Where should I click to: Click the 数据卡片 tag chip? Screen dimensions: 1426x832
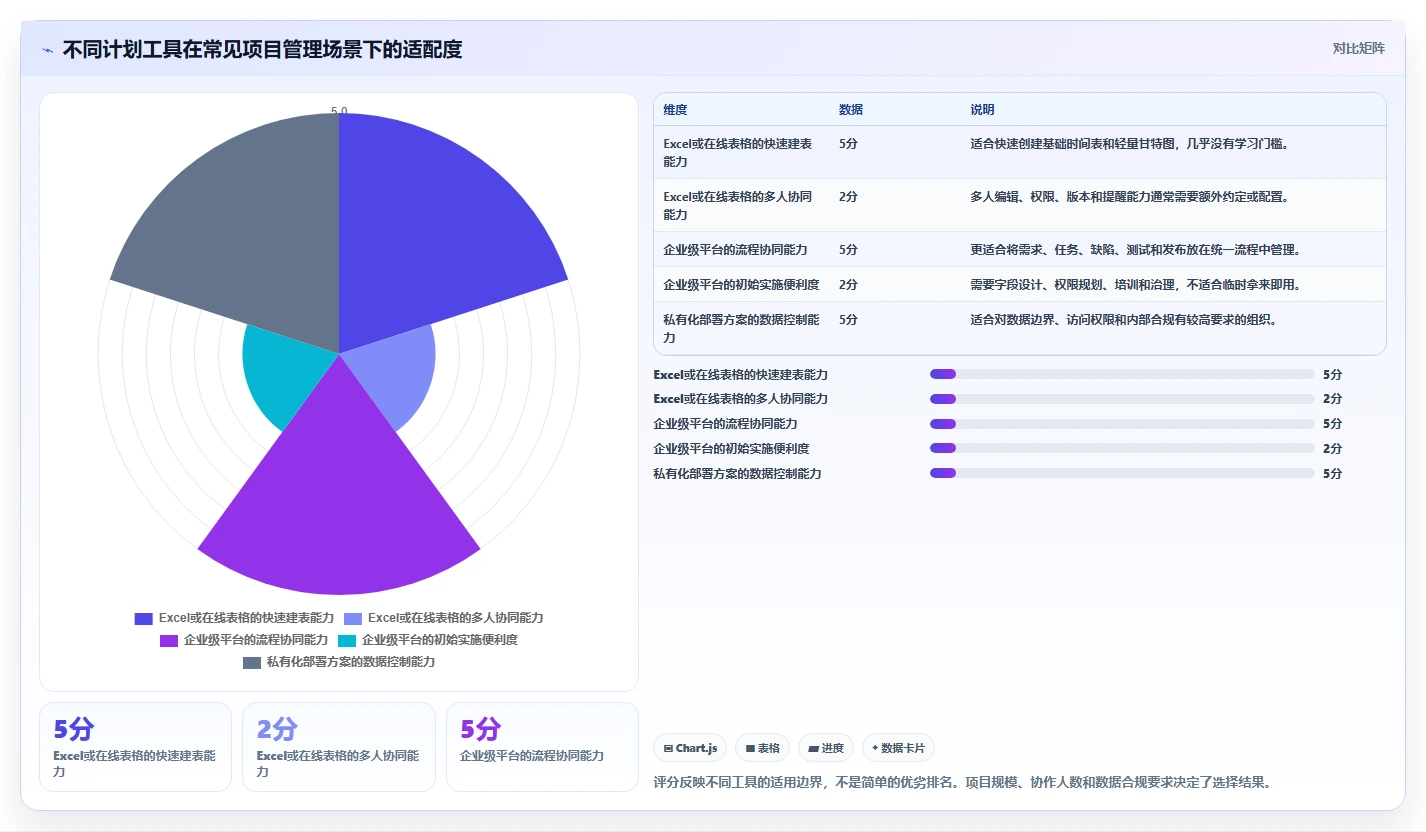coord(898,748)
